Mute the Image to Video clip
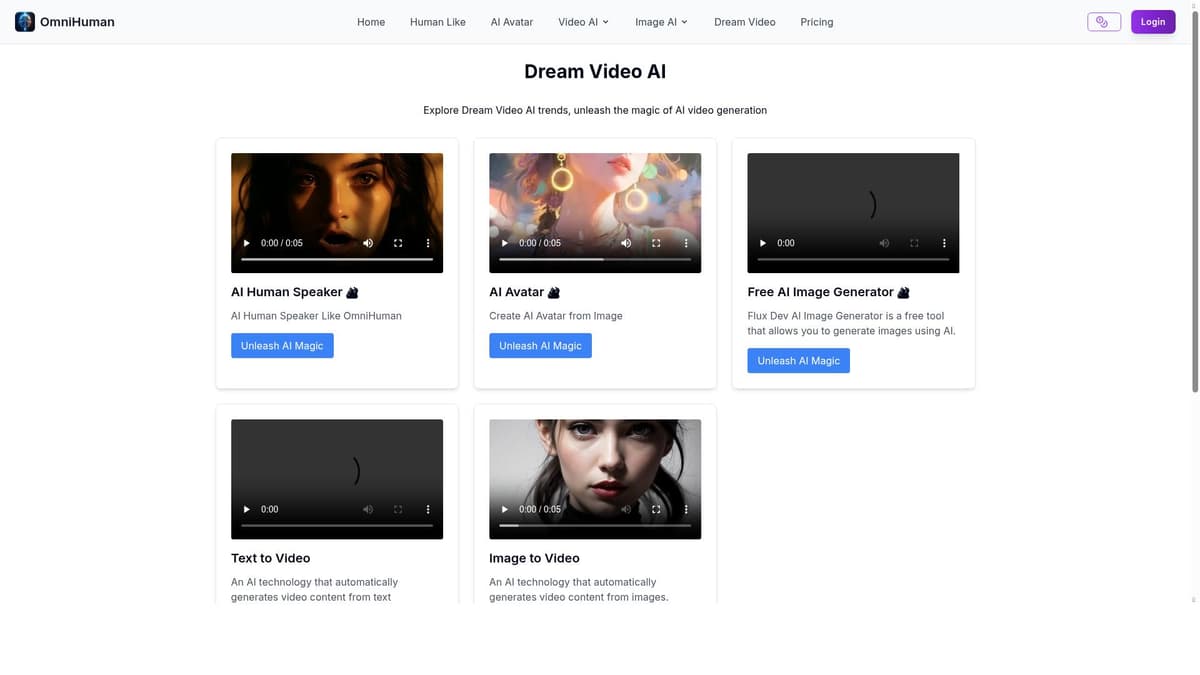This screenshot has height=675, width=1200. [x=626, y=509]
